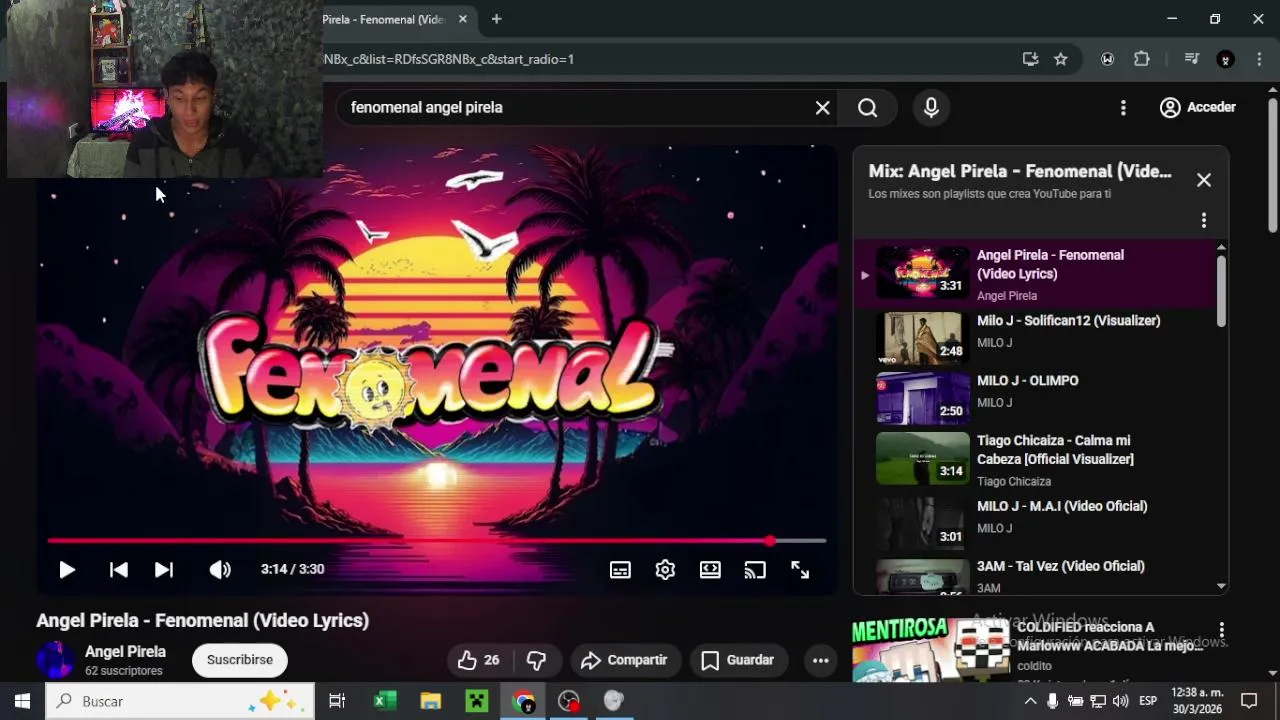Open Chrome extensions puzzle icon
Screen dimensions: 1280x720
[x=1142, y=59]
